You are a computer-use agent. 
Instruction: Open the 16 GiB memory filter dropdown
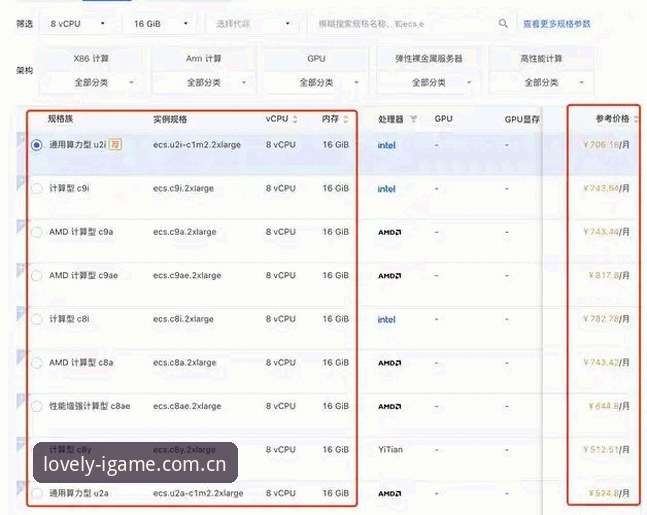click(160, 24)
